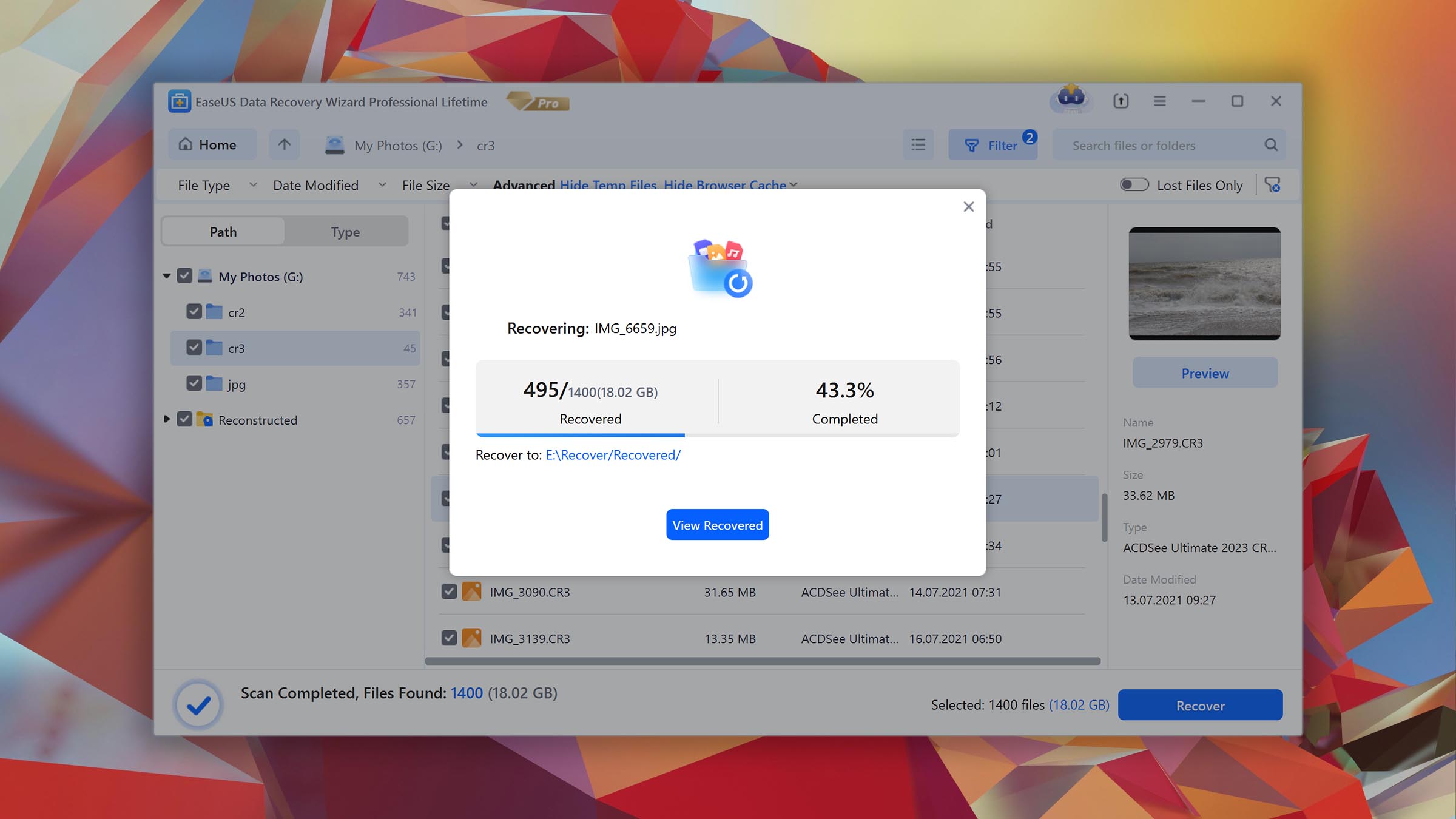Expand the Reconstructed tree node
The width and height of the screenshot is (1456, 819).
(x=166, y=419)
